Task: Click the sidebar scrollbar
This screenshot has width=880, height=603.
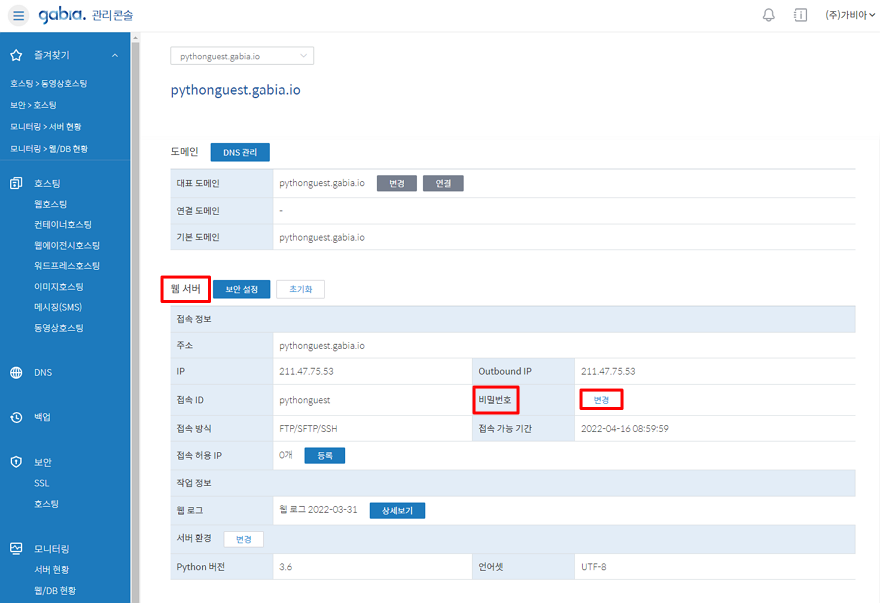Action: click(135, 318)
